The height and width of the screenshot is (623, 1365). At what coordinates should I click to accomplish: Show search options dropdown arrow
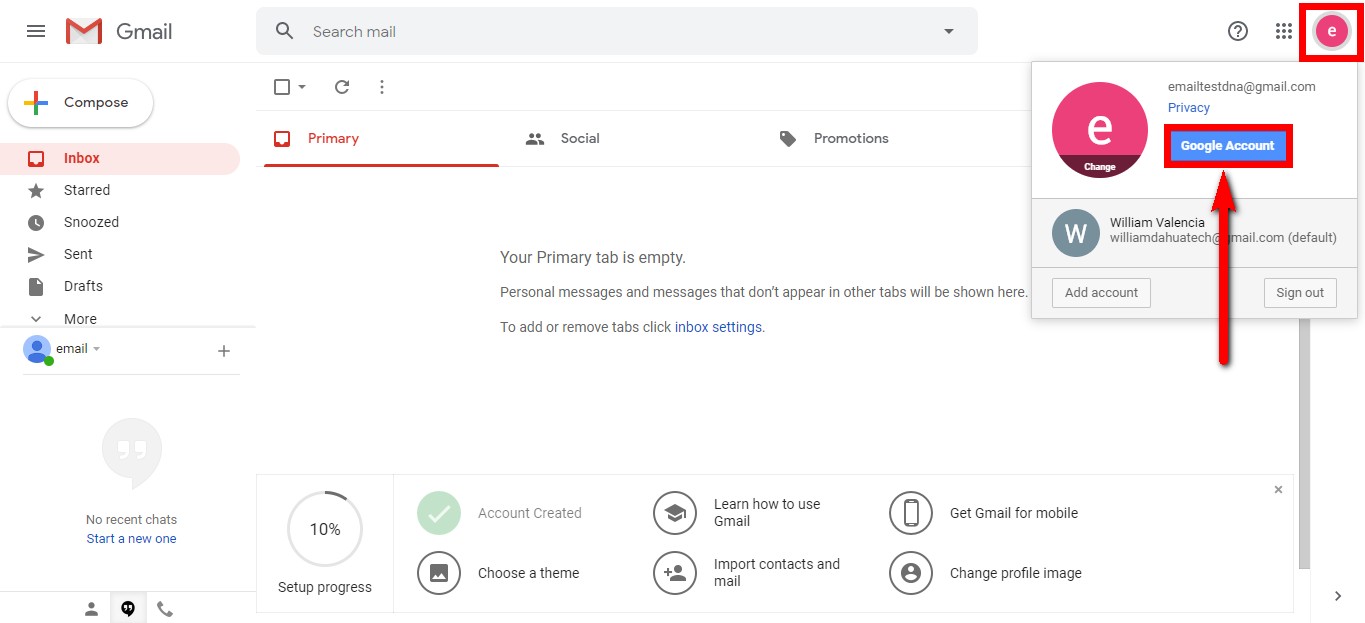[949, 31]
